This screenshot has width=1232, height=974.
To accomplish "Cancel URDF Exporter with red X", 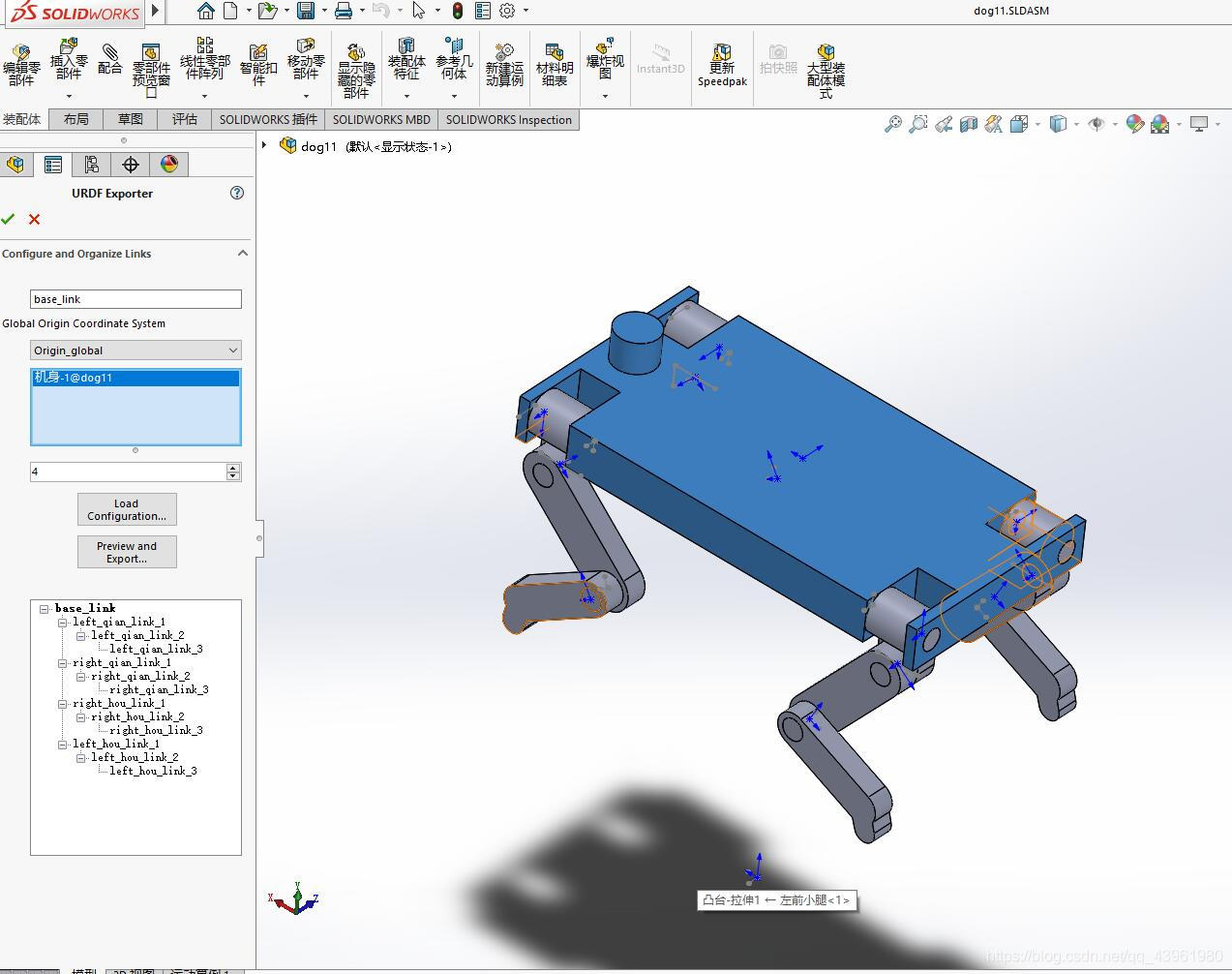I will click(x=35, y=219).
